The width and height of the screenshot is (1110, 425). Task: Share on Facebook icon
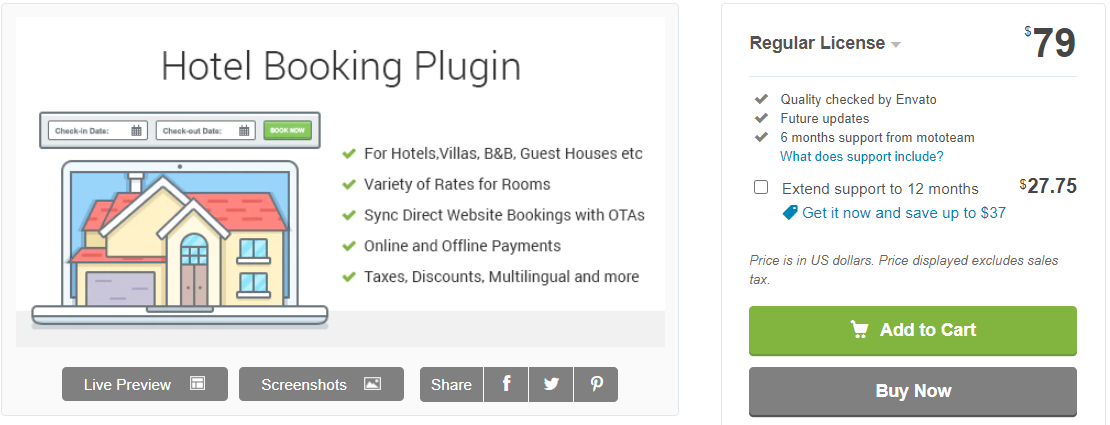(x=506, y=385)
